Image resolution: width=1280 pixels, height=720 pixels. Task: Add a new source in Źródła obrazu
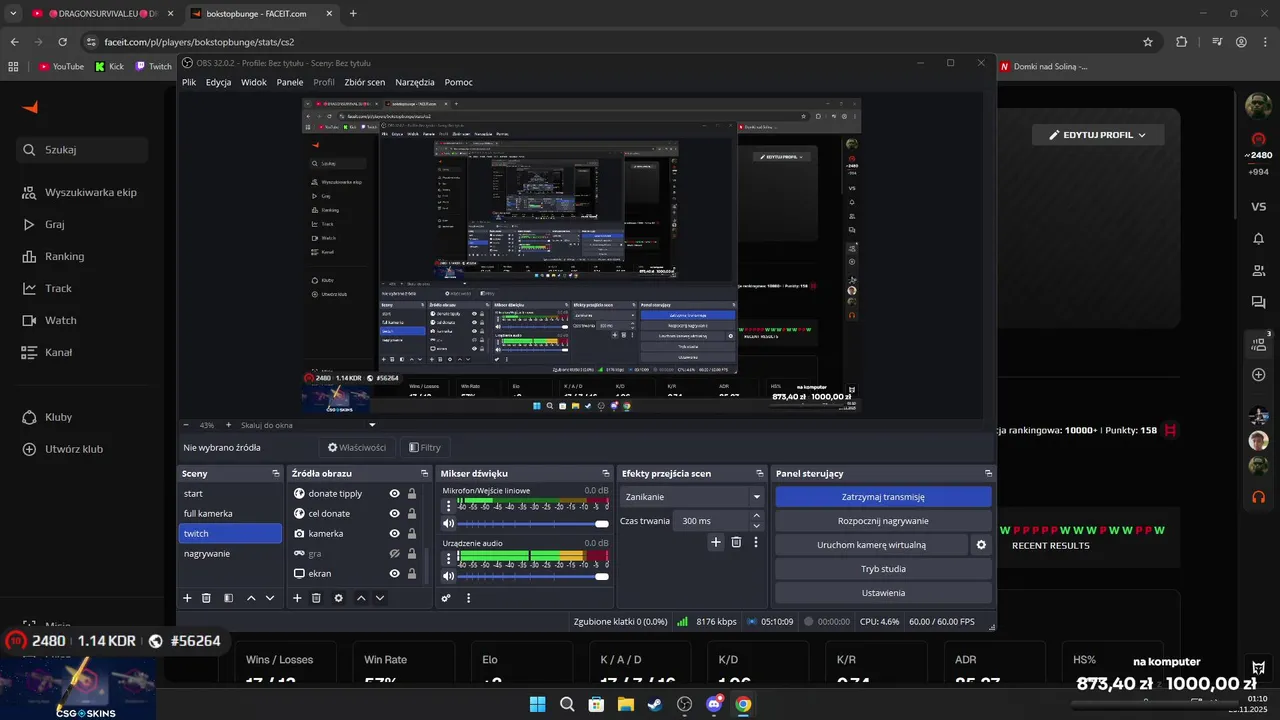(297, 598)
